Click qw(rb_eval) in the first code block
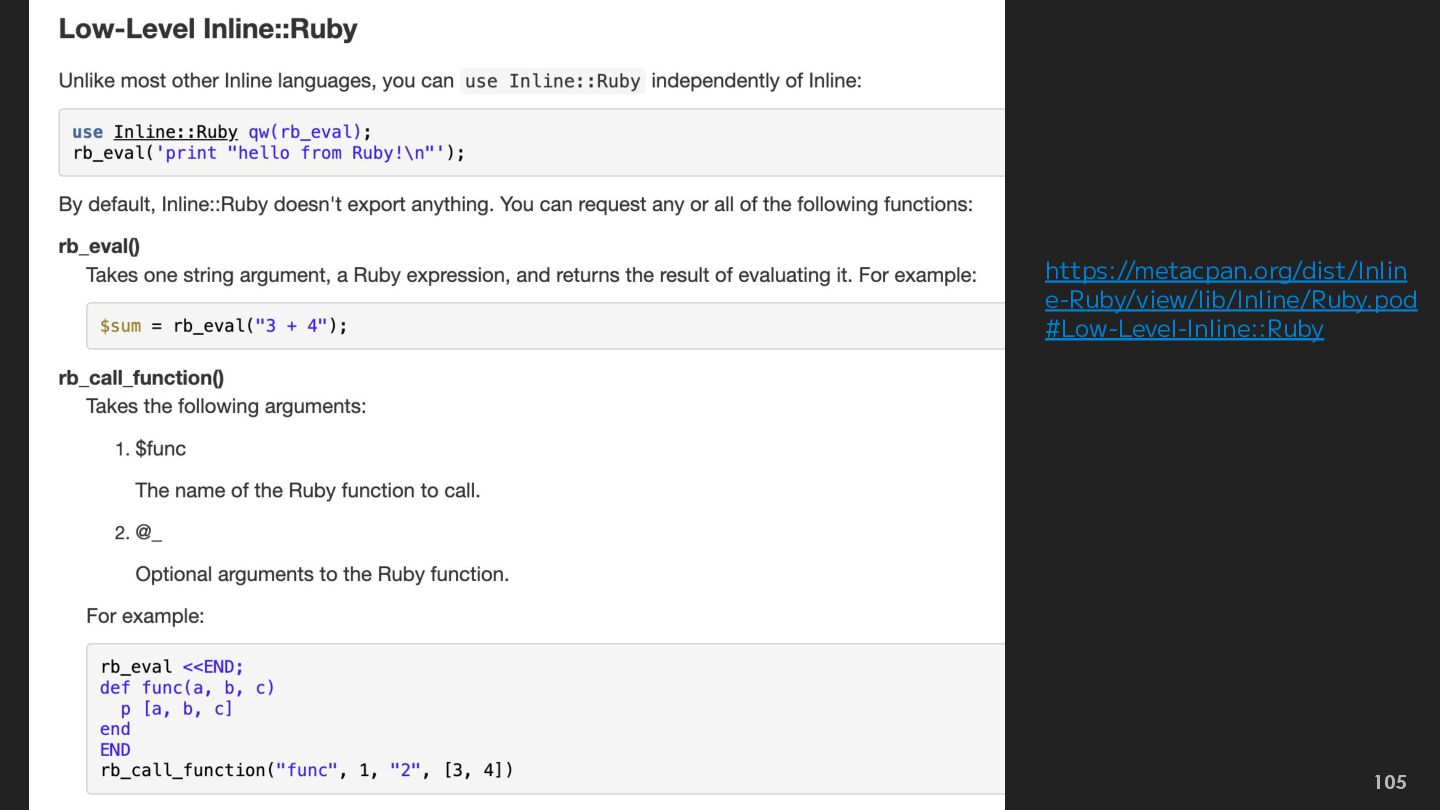 (x=310, y=132)
